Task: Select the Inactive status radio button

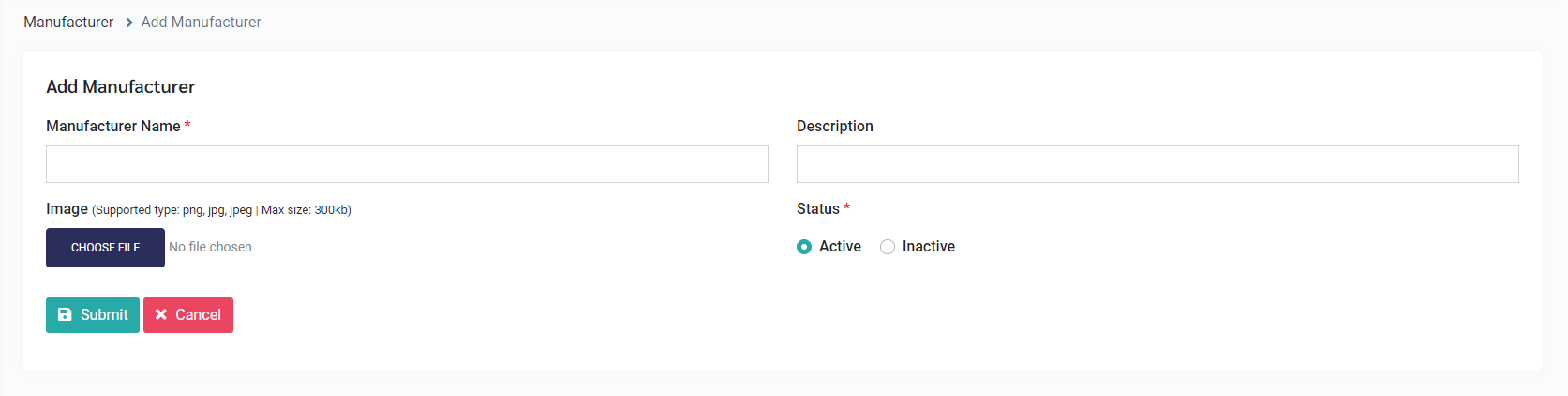Action: (888, 247)
